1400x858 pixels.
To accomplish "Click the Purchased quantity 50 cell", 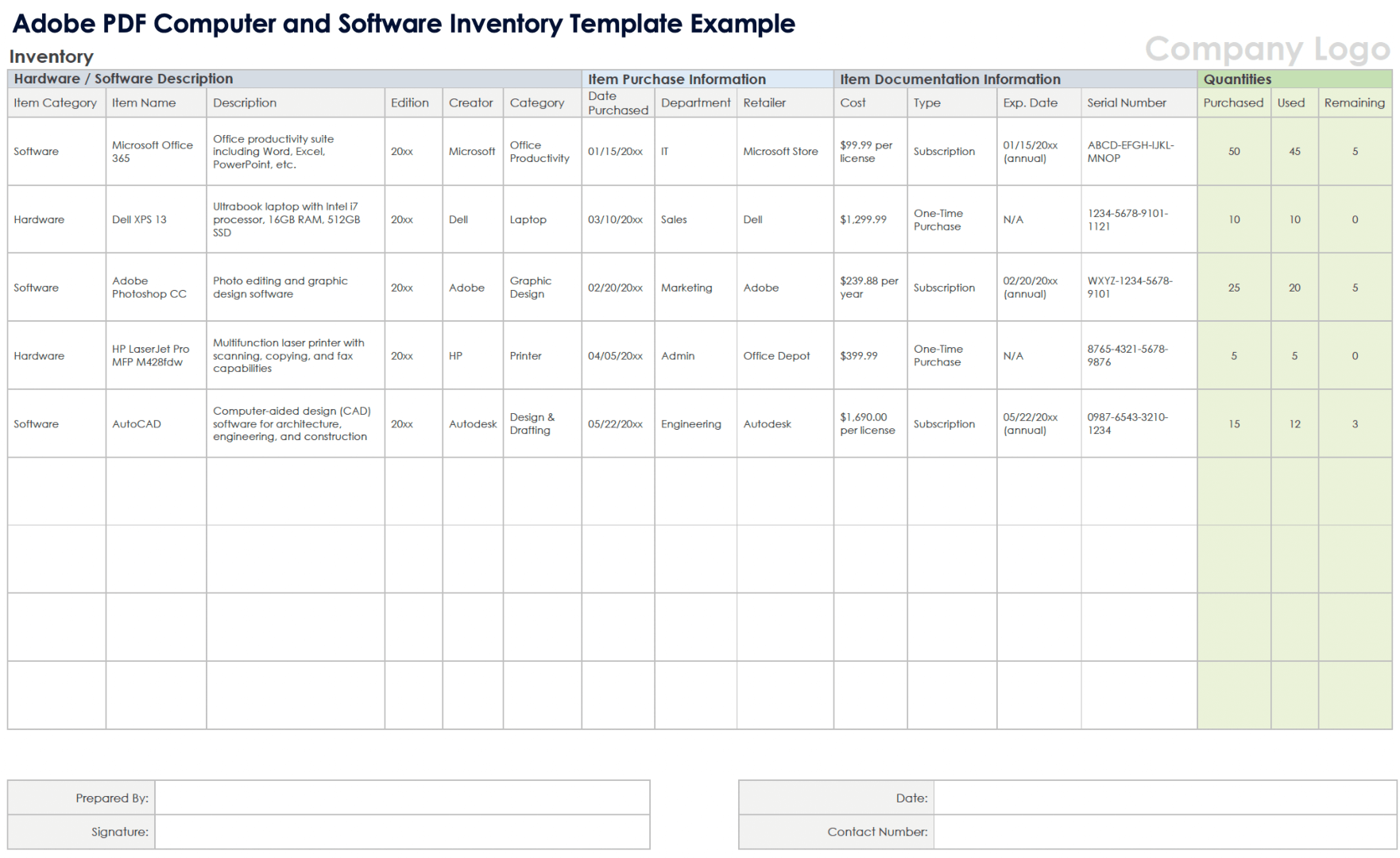I will (1233, 152).
